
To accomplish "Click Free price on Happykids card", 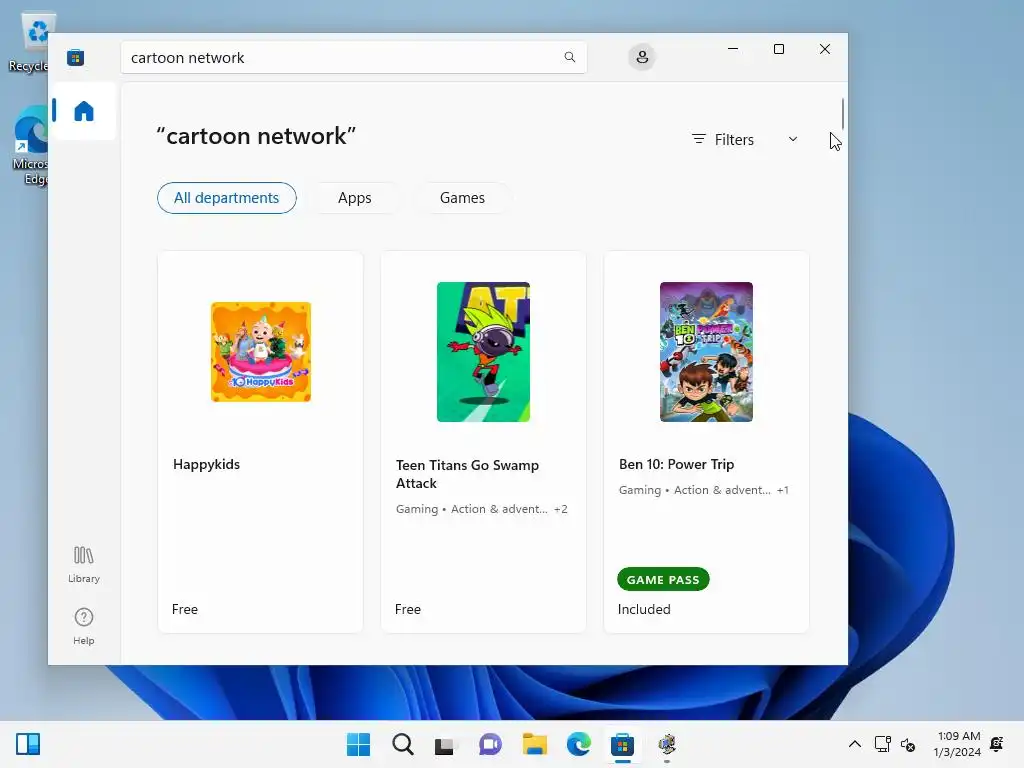I will pos(185,609).
